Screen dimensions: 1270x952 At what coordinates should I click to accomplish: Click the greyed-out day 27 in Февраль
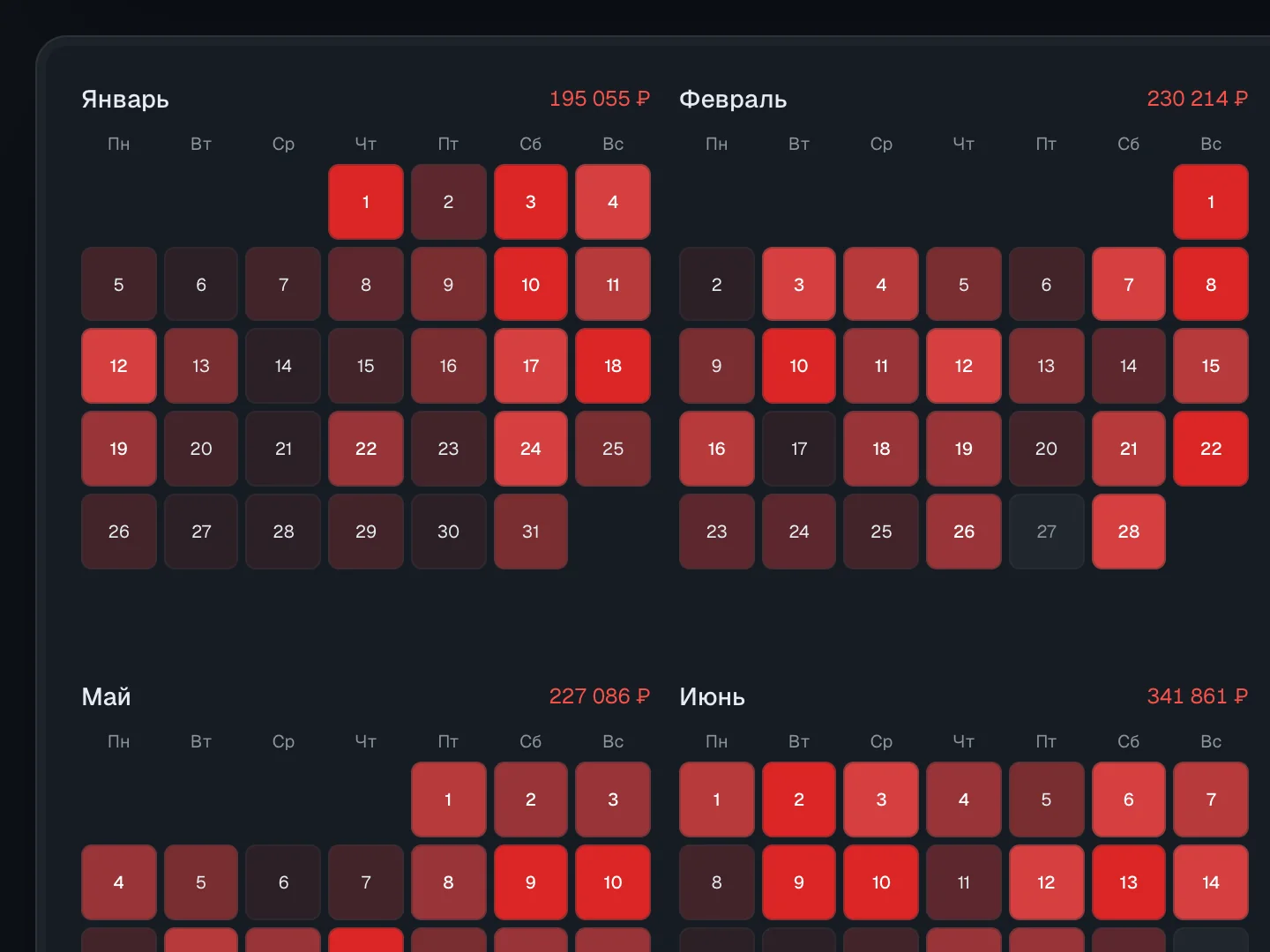click(1046, 532)
